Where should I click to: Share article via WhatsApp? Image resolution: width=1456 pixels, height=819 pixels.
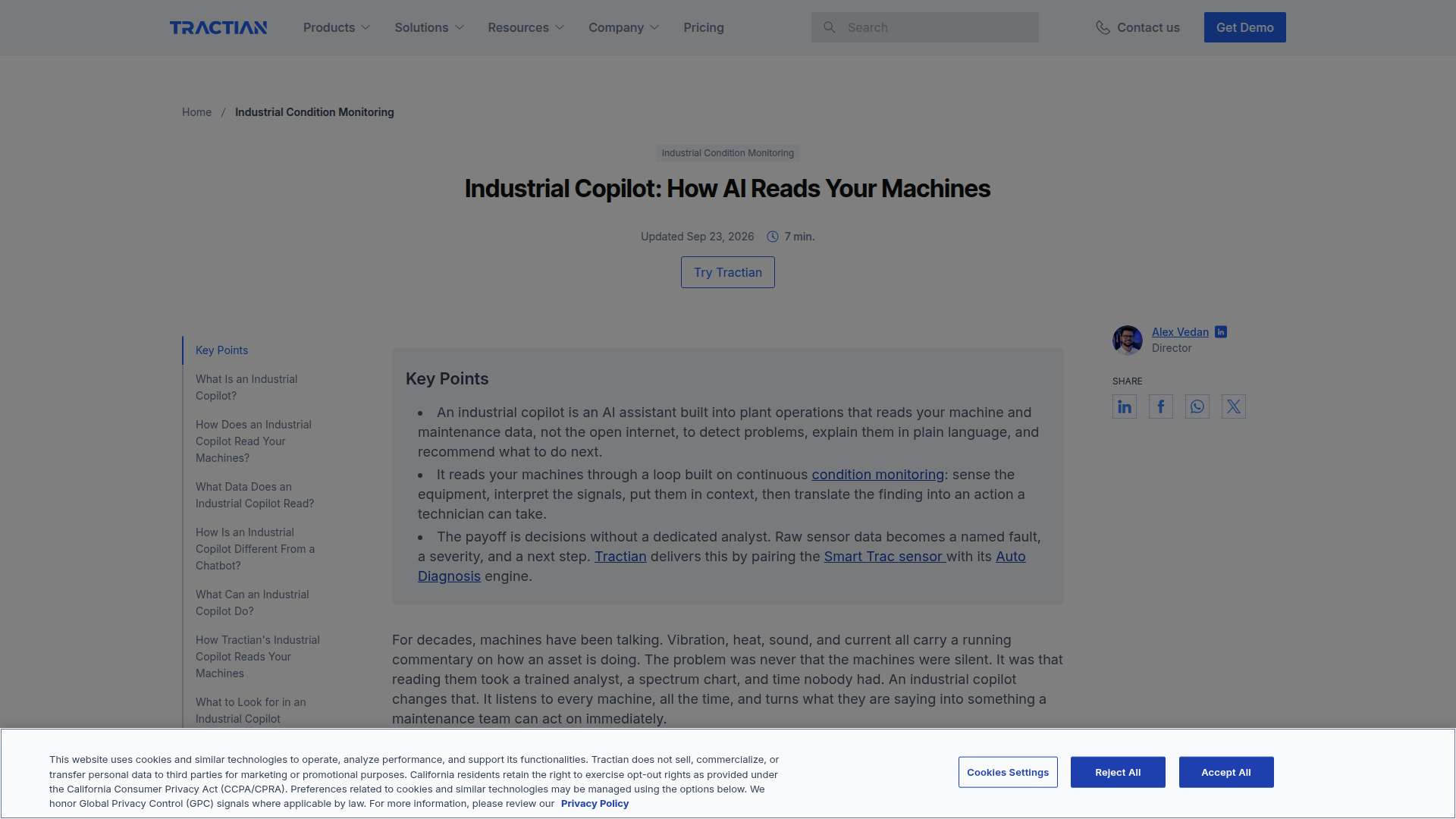point(1197,406)
